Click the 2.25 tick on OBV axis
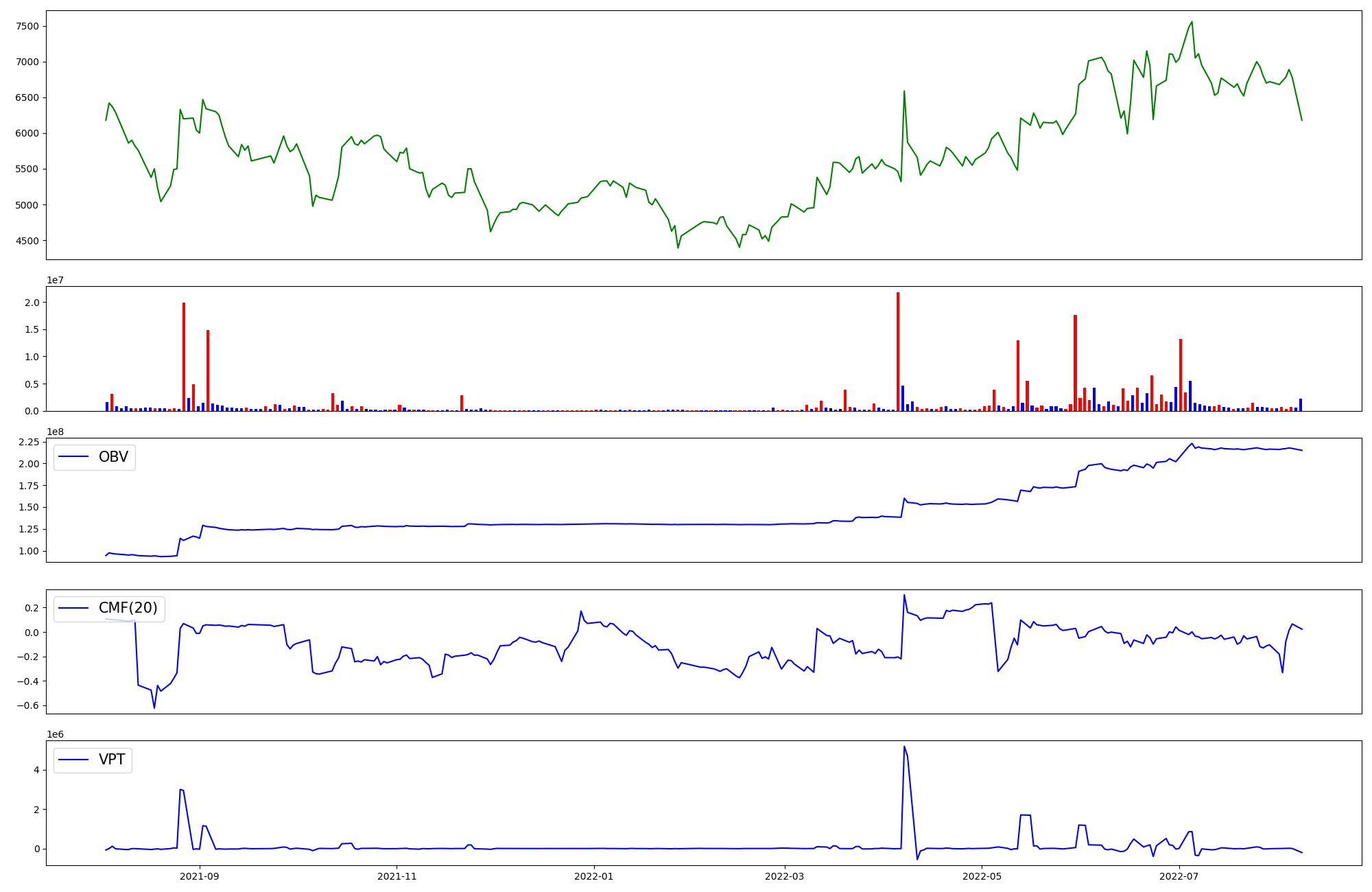 (28, 442)
